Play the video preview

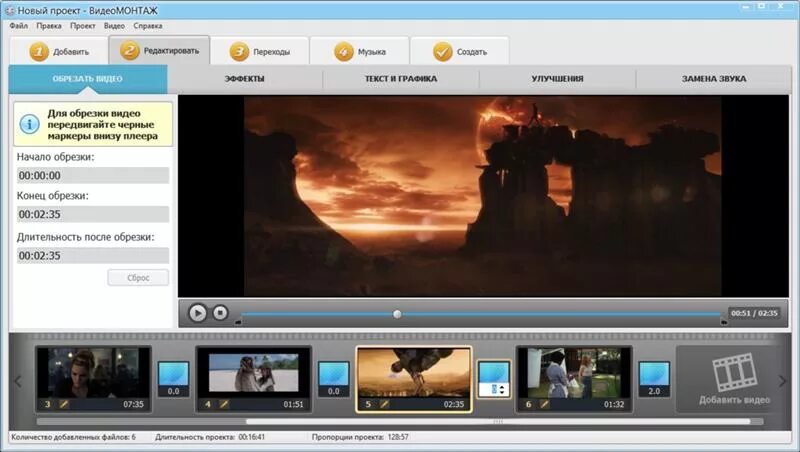[197, 313]
